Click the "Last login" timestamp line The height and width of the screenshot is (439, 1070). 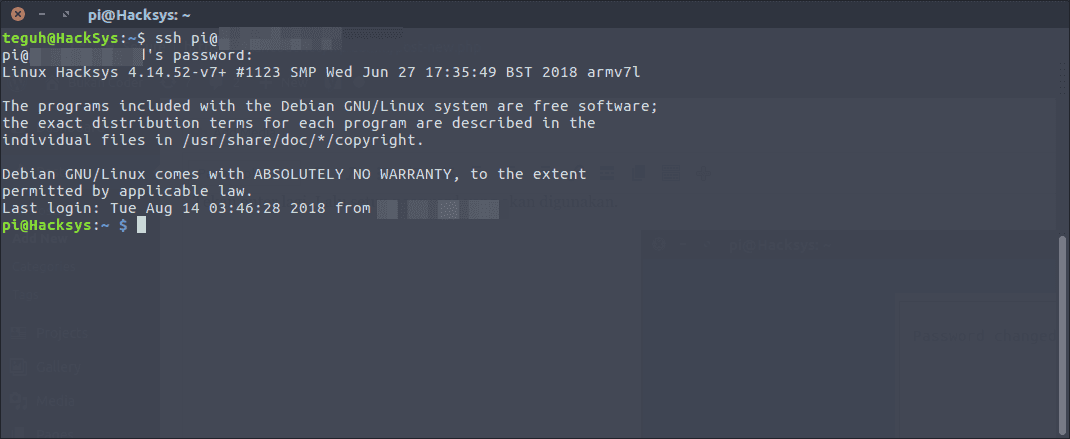pyautogui.click(x=186, y=208)
